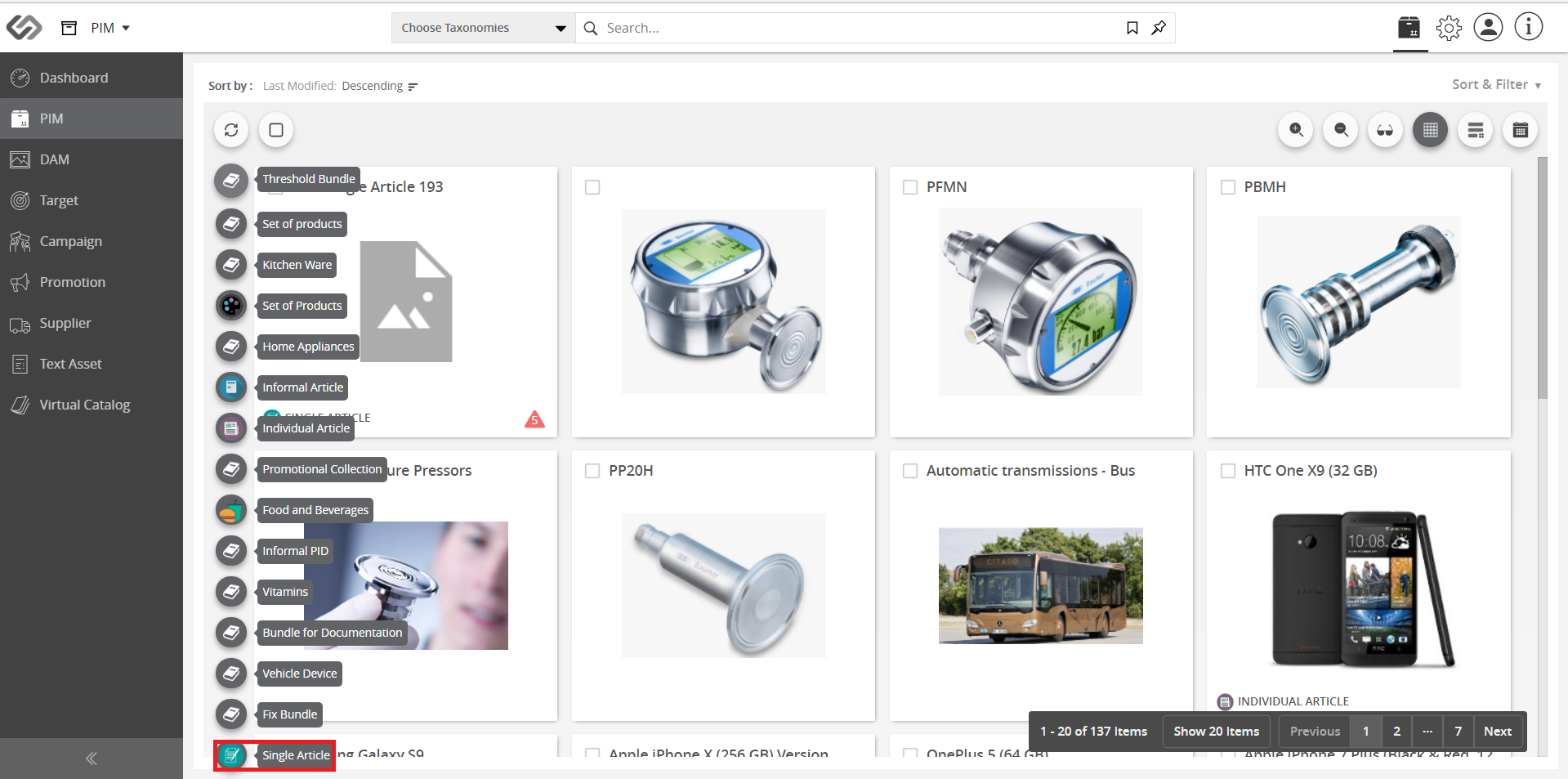The height and width of the screenshot is (779, 1568).
Task: Go to the Next page
Action: [x=1497, y=732]
